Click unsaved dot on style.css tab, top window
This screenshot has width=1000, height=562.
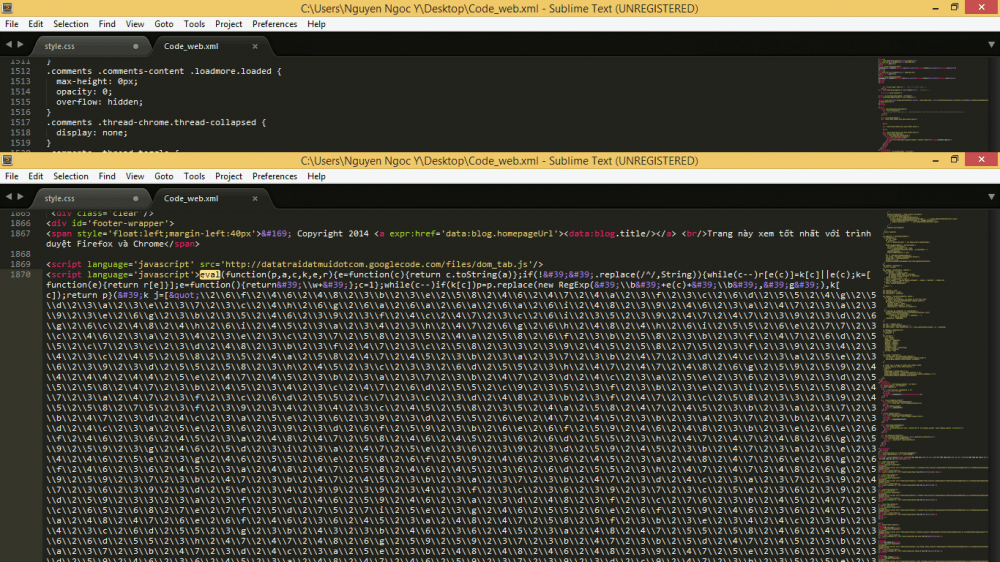coord(135,46)
